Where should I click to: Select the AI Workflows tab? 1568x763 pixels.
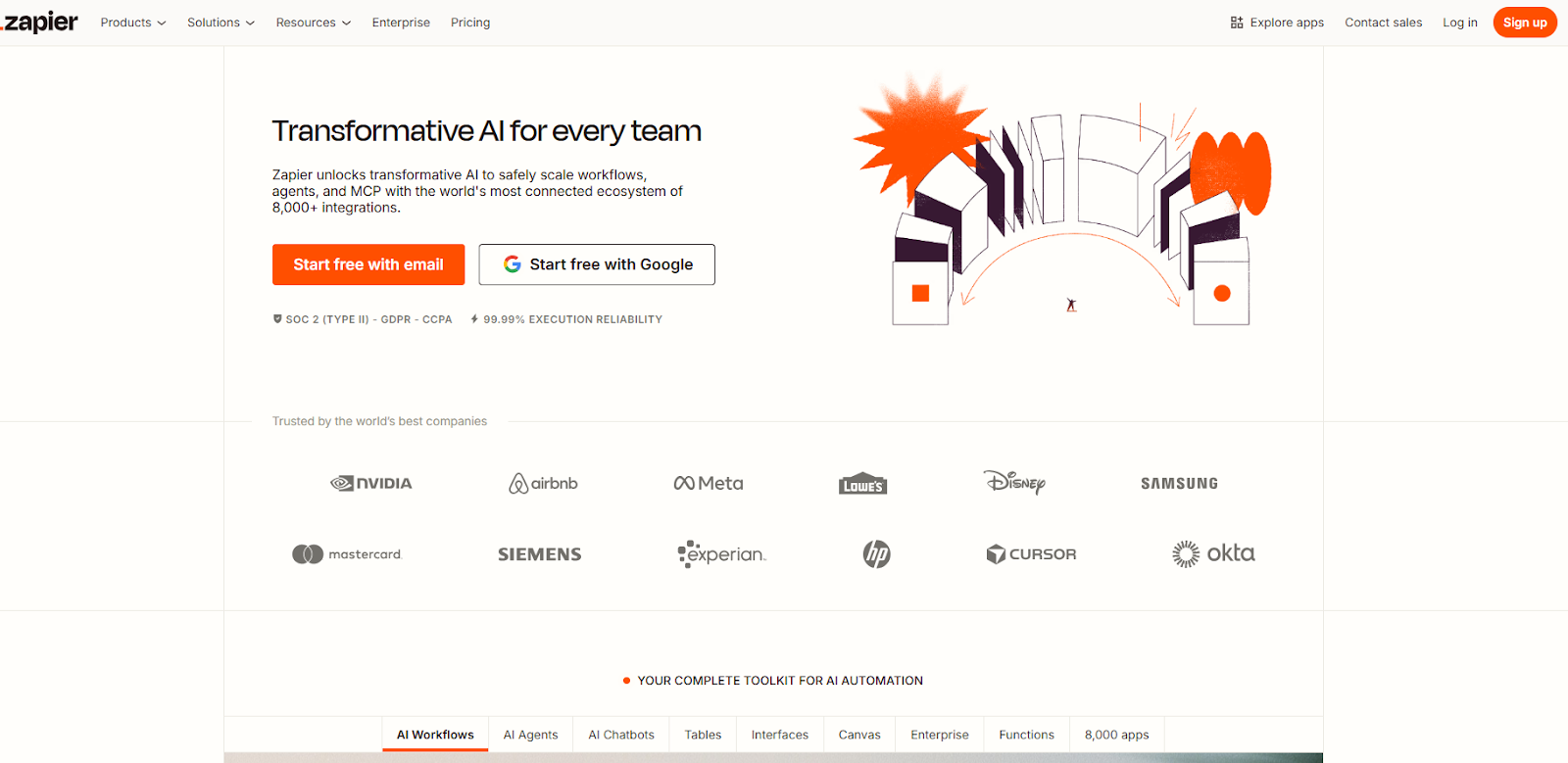[x=435, y=735]
